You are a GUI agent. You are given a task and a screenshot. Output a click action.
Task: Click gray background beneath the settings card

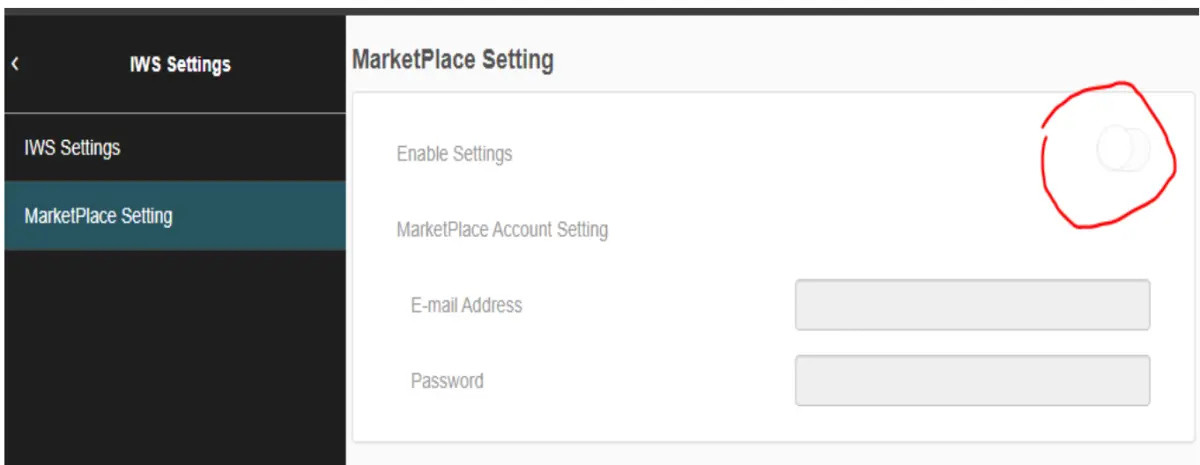[x=770, y=454]
